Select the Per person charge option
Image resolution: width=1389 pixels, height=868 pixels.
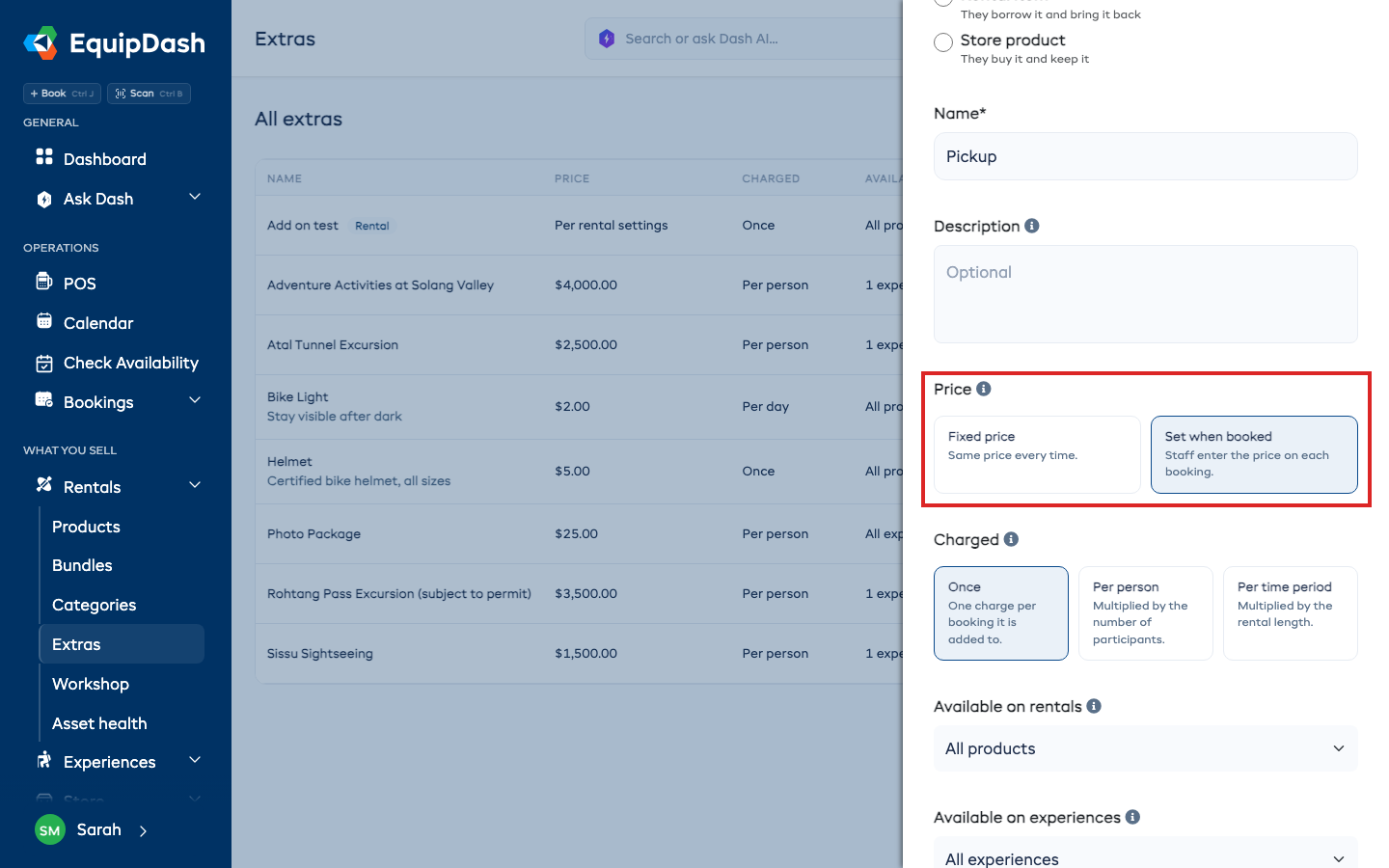[1146, 613]
